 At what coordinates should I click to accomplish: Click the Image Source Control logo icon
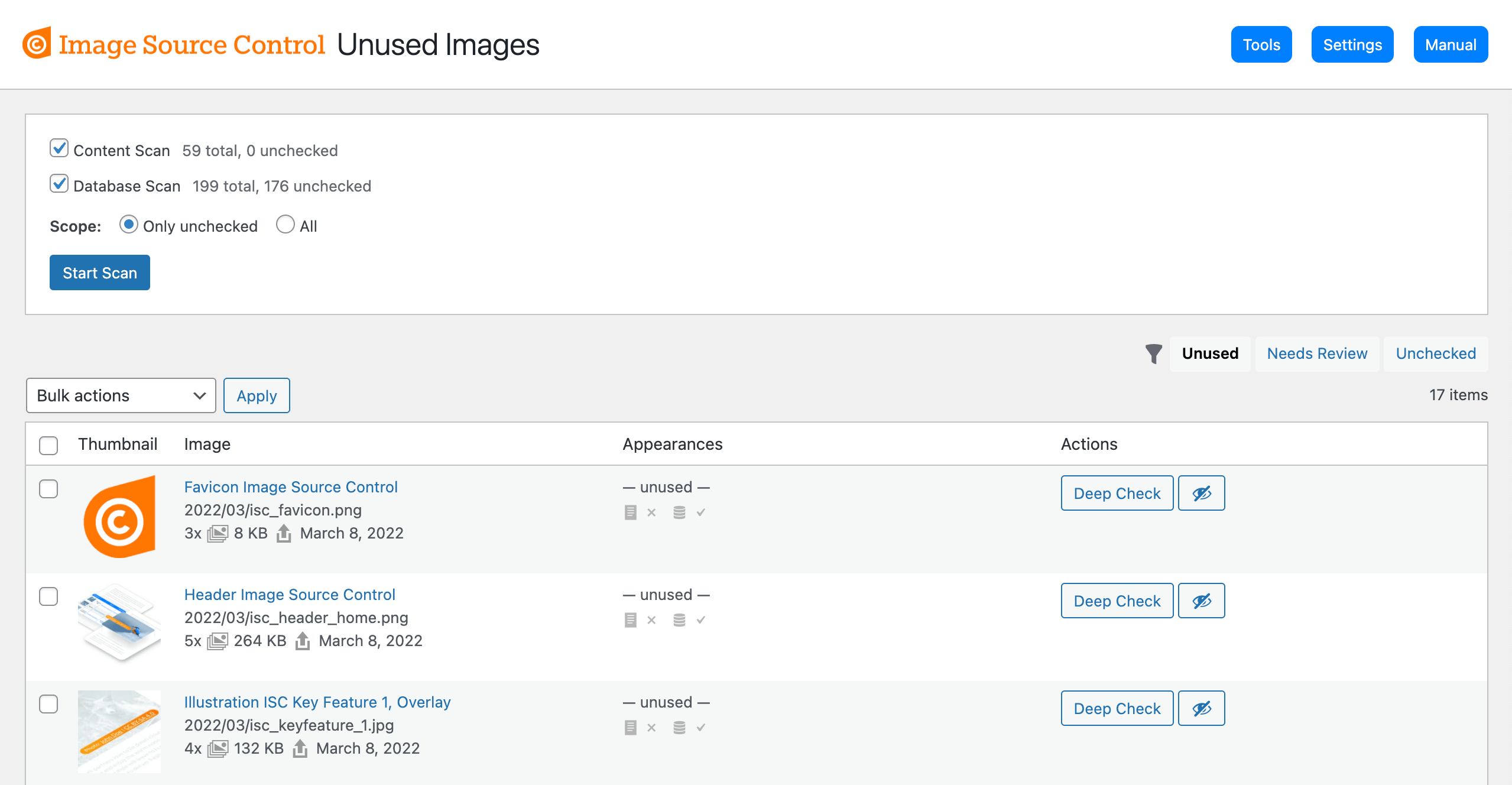pos(37,44)
